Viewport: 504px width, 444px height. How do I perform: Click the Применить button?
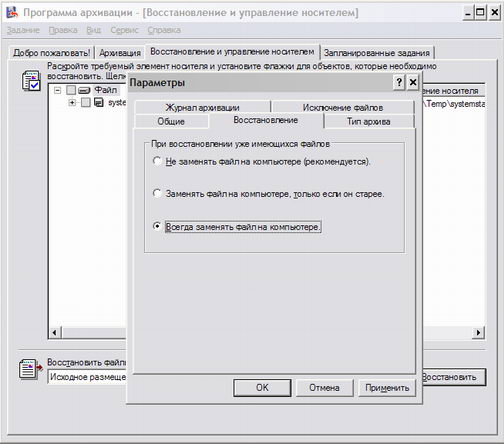387,388
